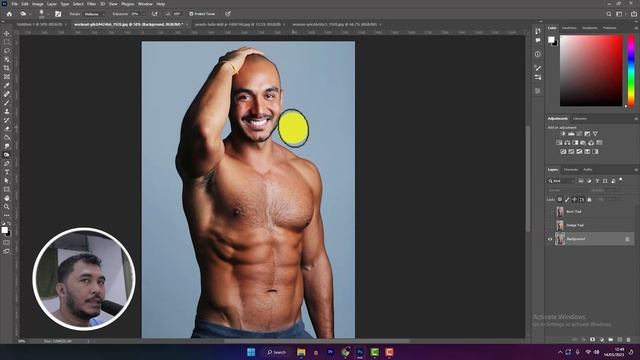Select the Hand tool
The height and width of the screenshot is (360, 640).
7,198
